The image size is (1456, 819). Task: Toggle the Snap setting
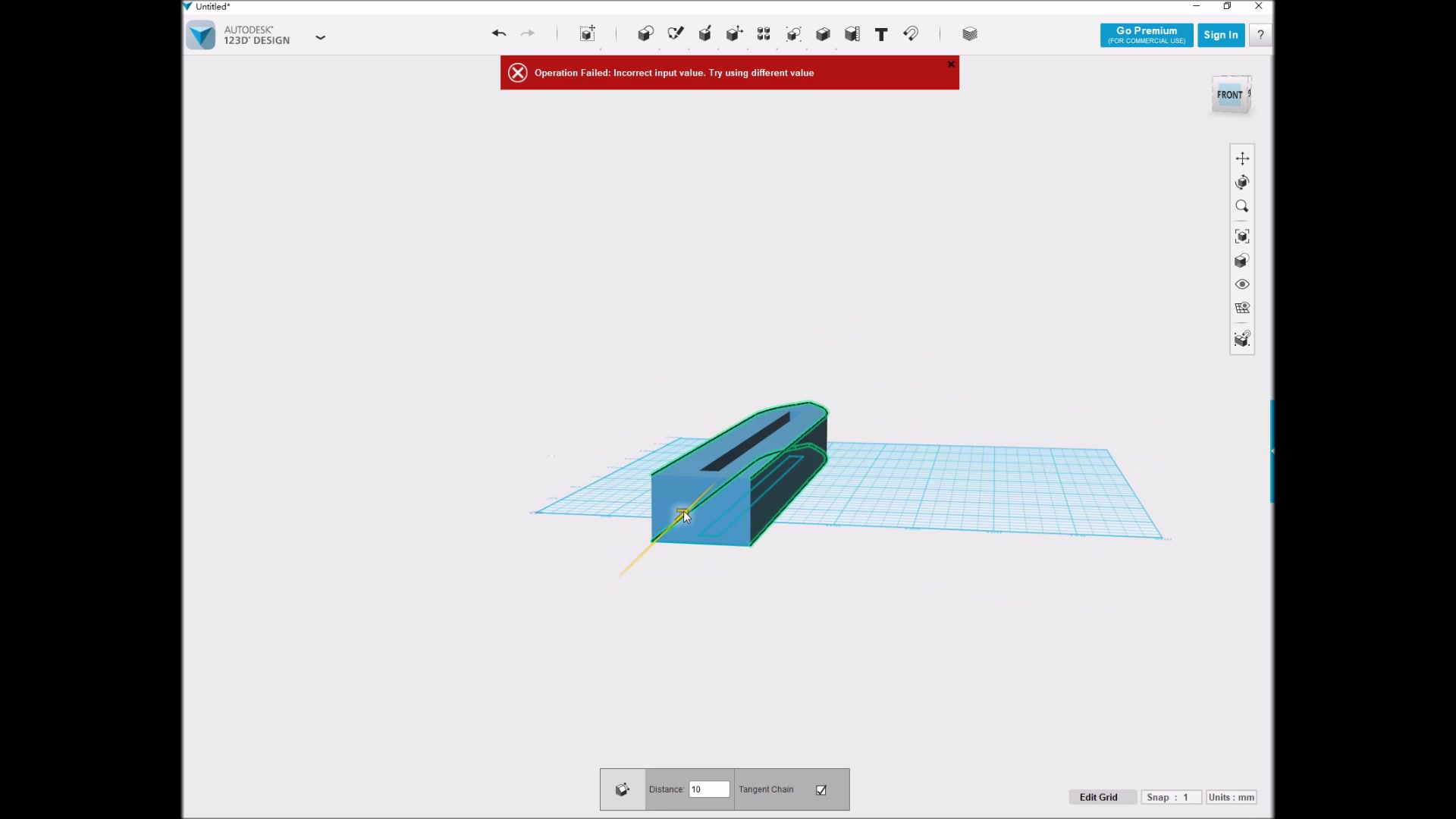[1171, 797]
